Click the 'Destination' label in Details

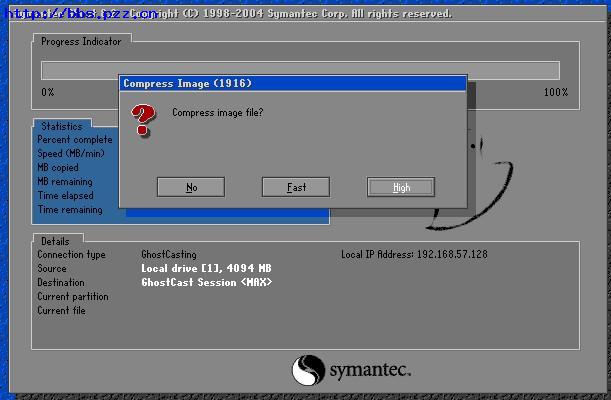[x=61, y=282]
